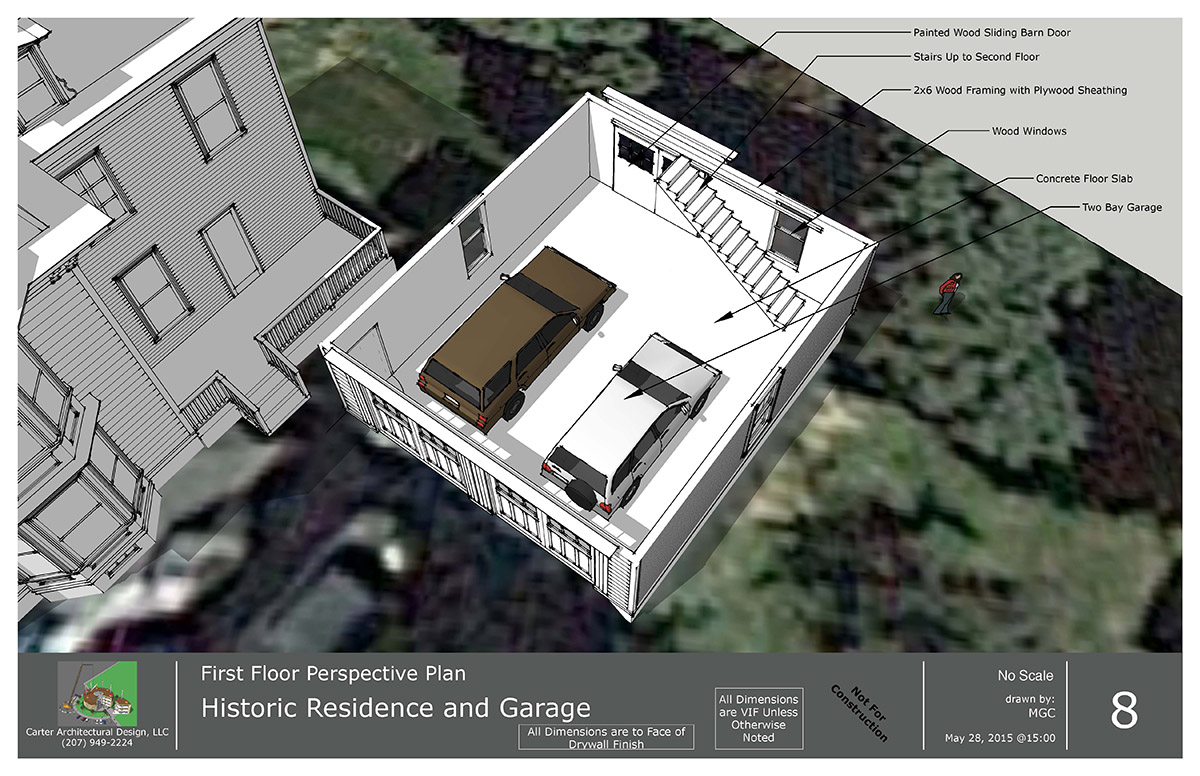Click the "Wood Windows" annotation
The width and height of the screenshot is (1200, 776).
click(x=1029, y=131)
